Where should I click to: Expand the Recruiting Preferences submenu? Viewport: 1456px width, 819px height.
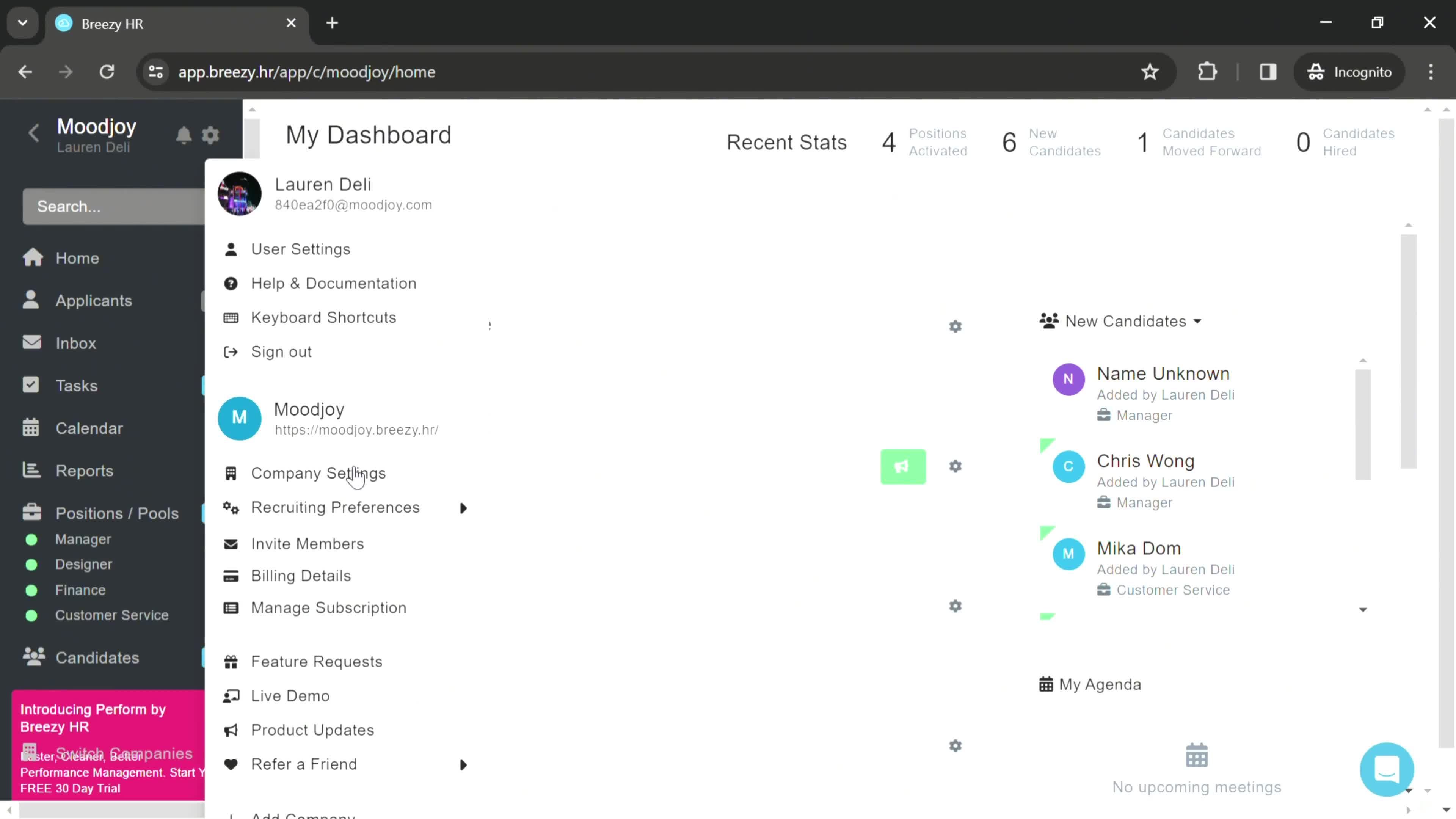click(x=463, y=507)
